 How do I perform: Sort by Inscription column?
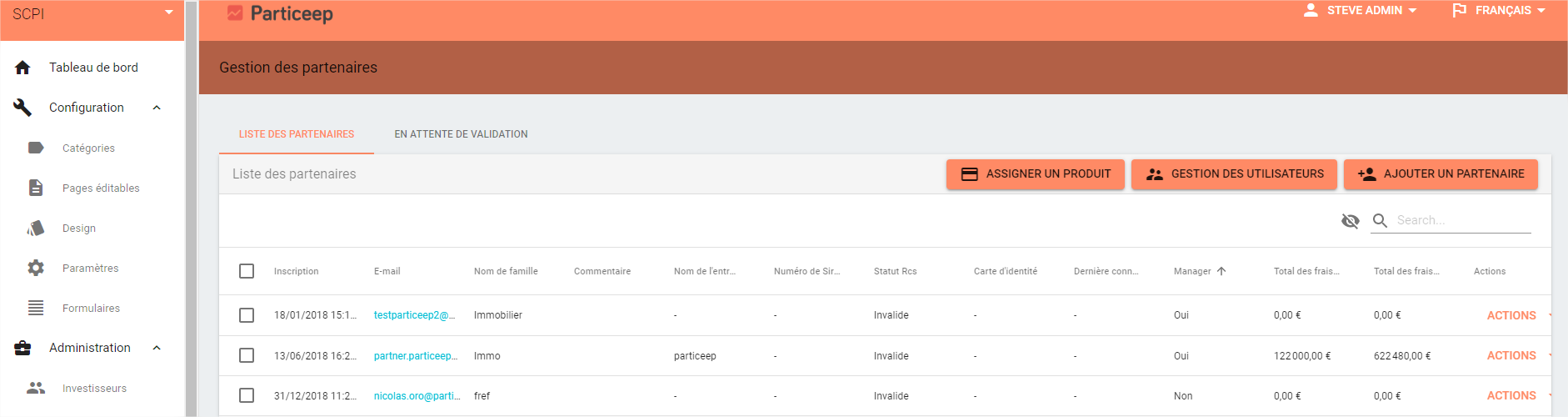click(297, 271)
